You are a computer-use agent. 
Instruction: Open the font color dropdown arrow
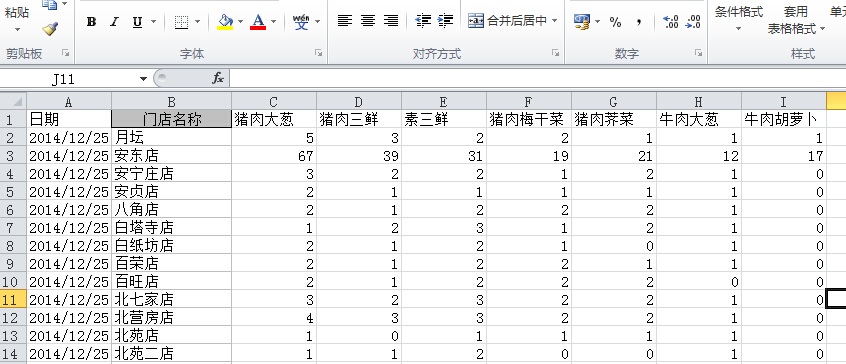(x=274, y=22)
